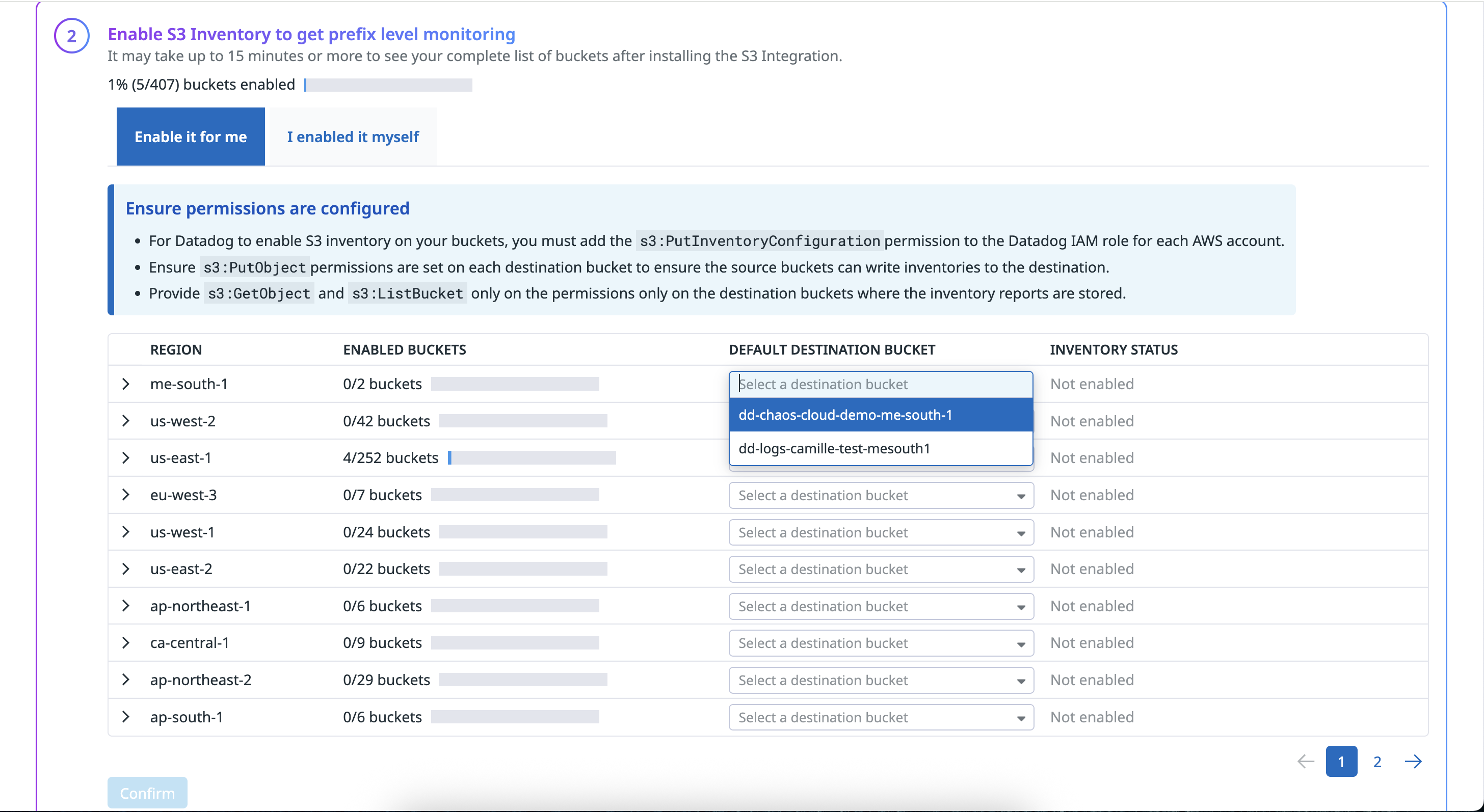1484x812 pixels.
Task: Focus the me-south-1 destination bucket search field
Action: tap(880, 384)
